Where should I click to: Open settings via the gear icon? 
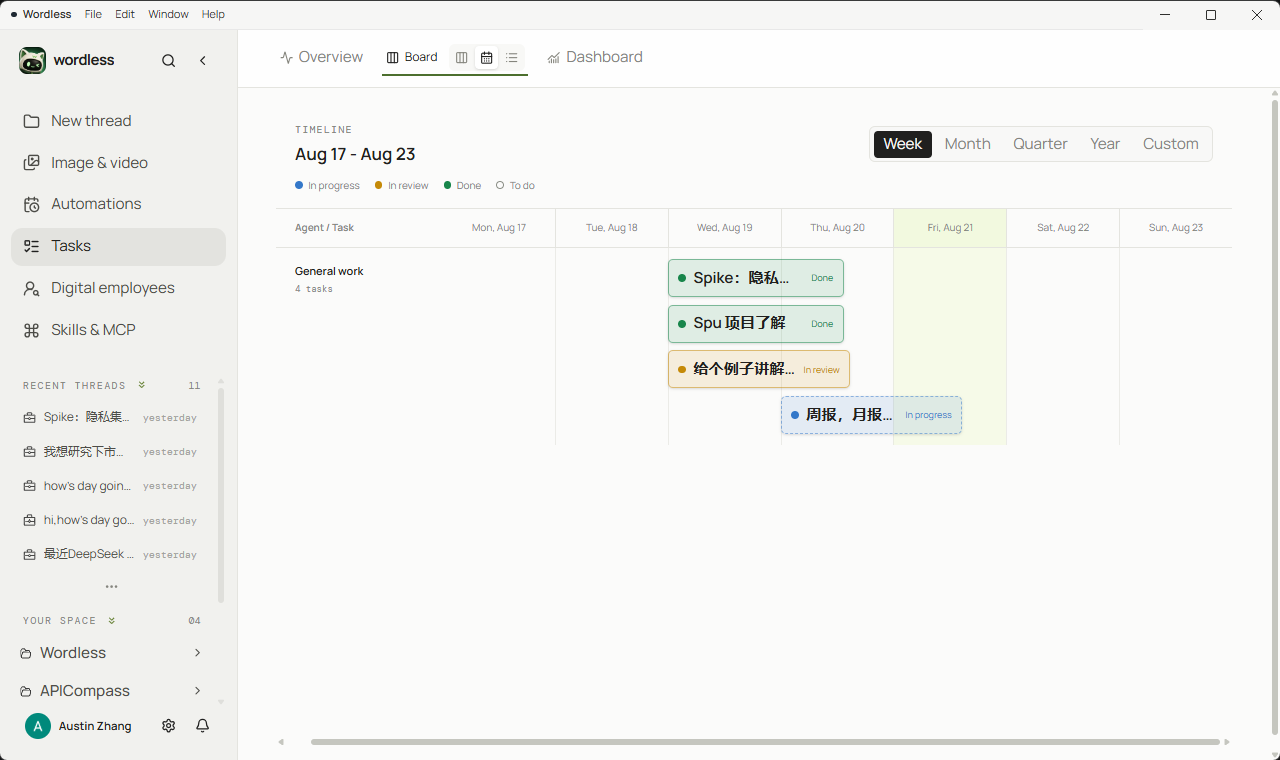pos(169,726)
